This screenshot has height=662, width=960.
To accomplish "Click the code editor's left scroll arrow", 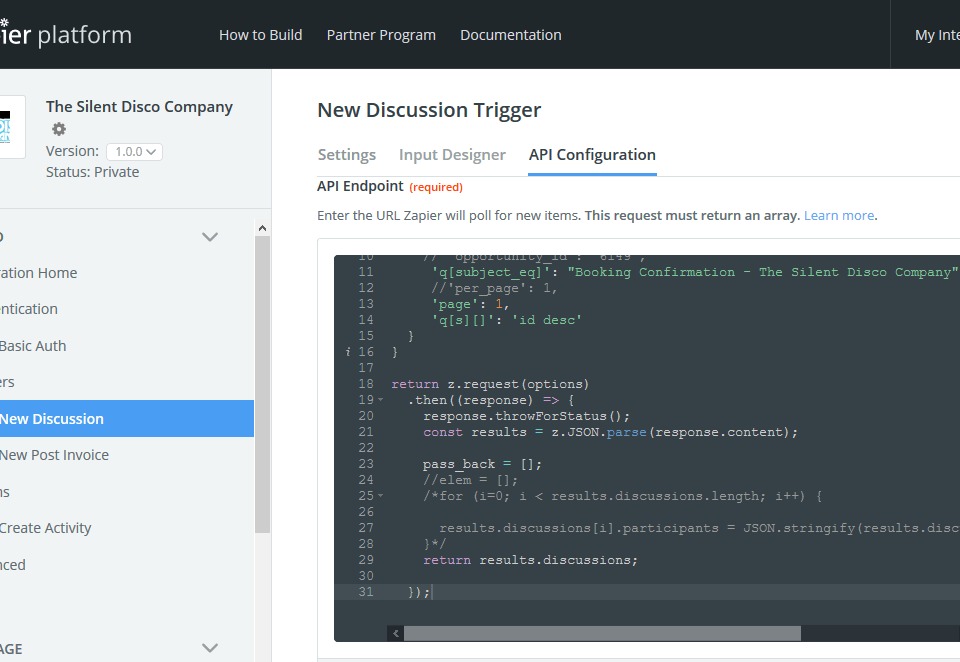I will click(396, 633).
